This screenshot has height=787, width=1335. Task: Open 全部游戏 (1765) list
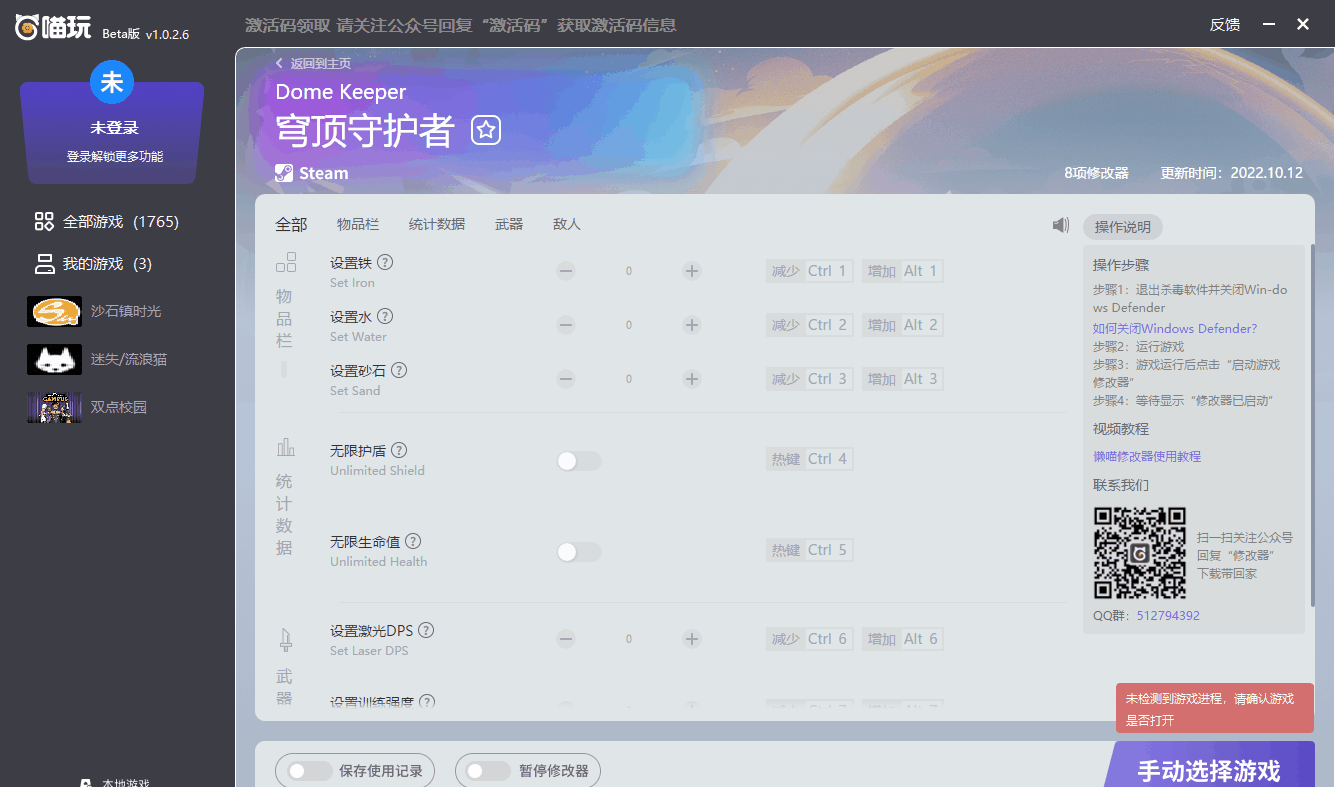(106, 222)
